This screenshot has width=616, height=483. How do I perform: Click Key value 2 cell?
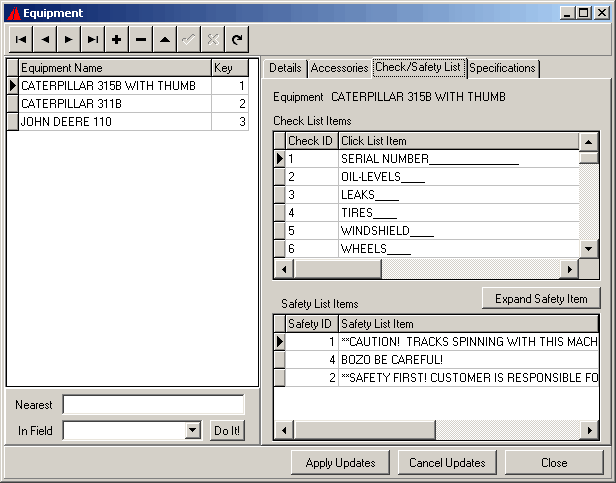click(230, 104)
